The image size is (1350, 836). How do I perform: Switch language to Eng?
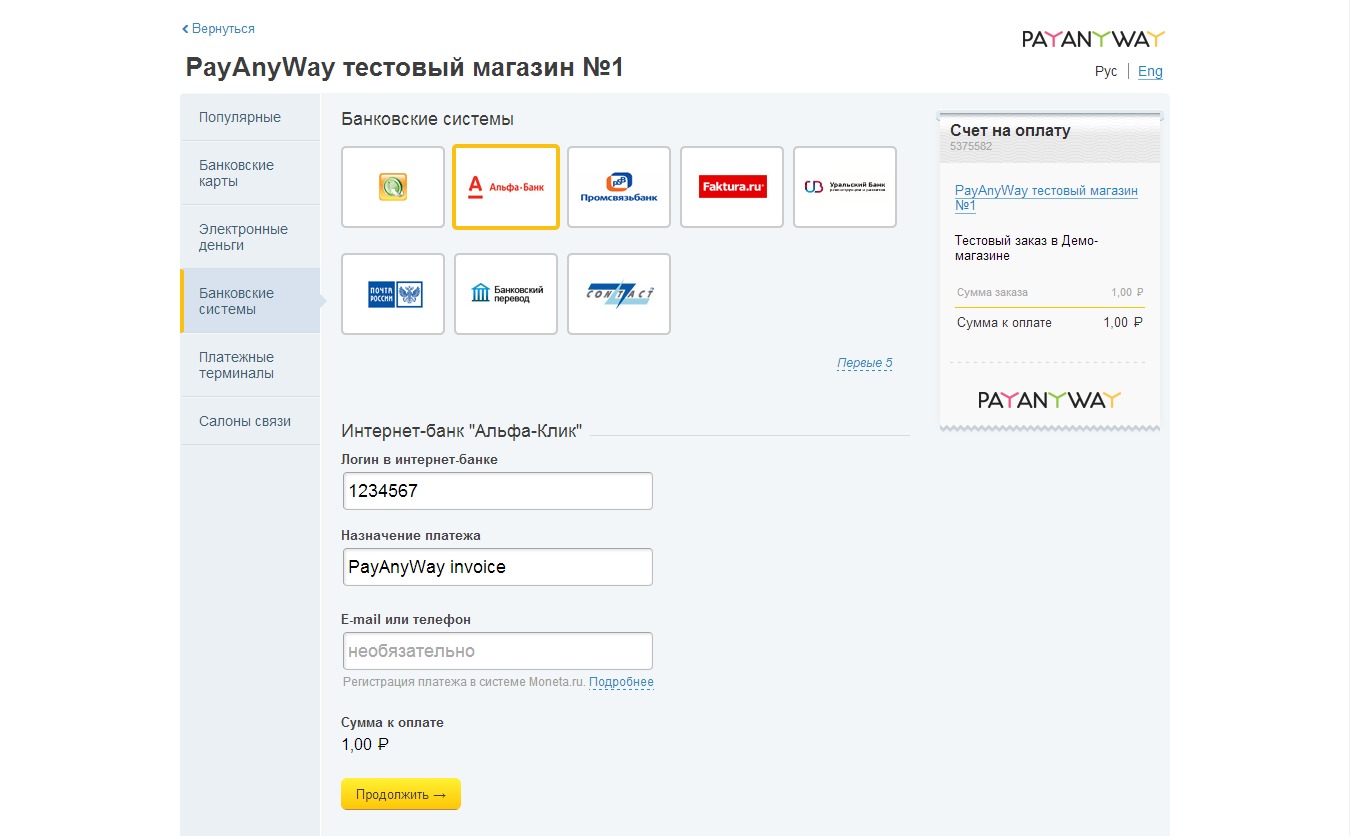point(1150,72)
